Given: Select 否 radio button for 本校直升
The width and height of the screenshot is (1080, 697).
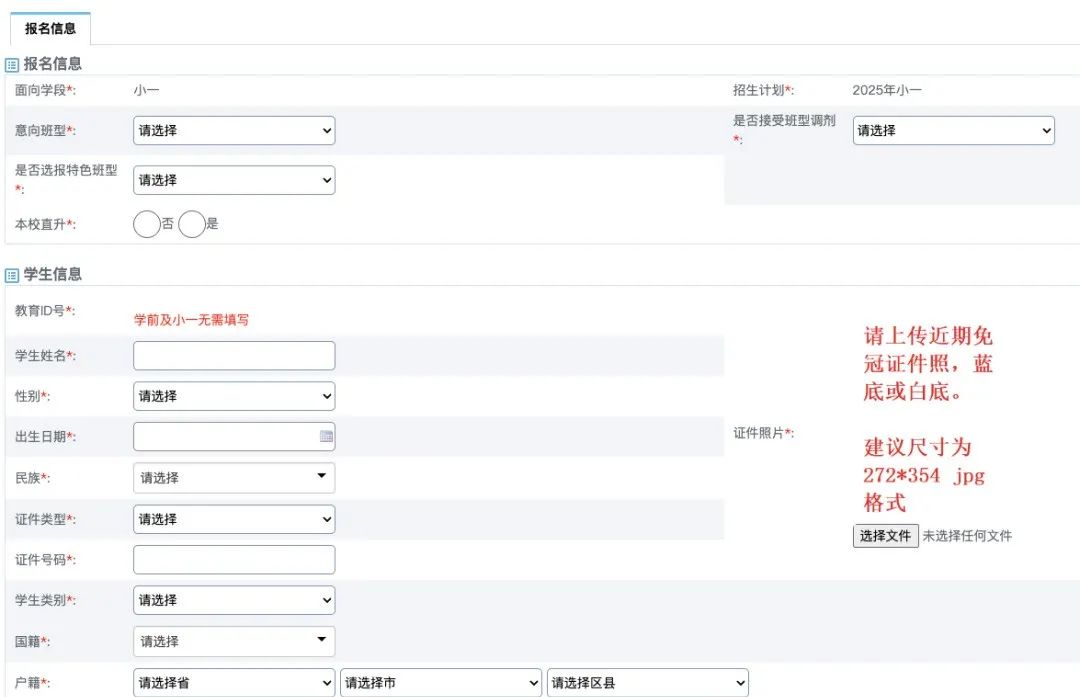Looking at the screenshot, I should 147,225.
